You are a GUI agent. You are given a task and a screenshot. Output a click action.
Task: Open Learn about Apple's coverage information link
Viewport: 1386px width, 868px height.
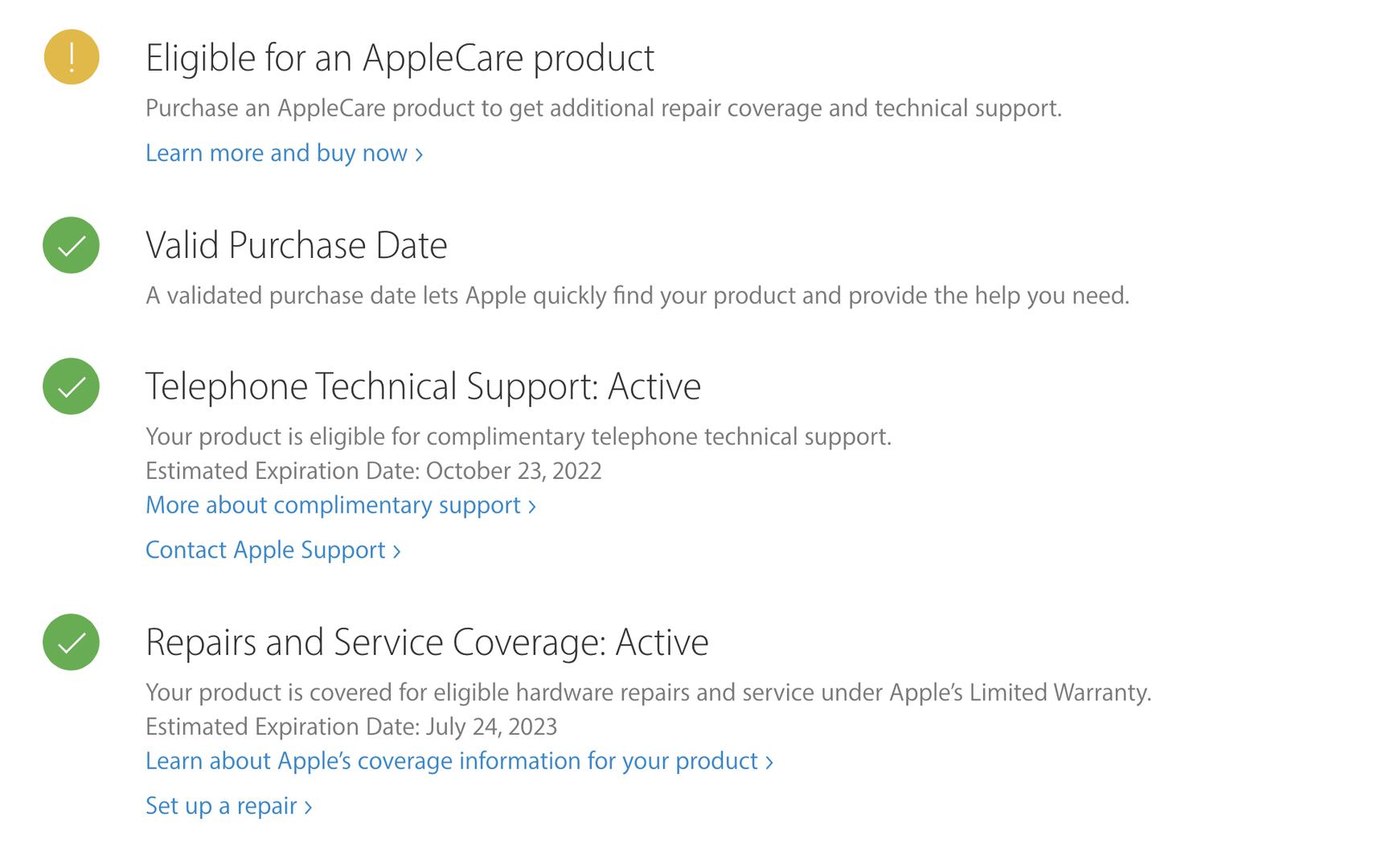(x=459, y=760)
